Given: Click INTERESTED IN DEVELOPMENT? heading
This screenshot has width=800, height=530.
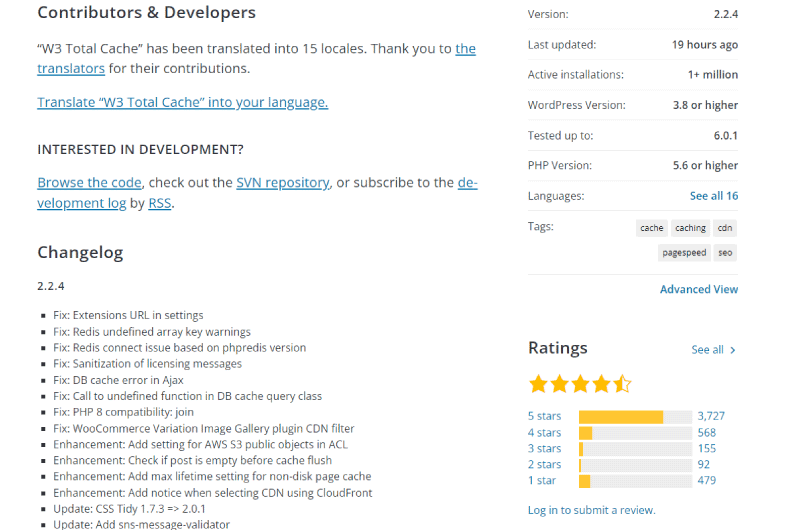Looking at the screenshot, I should (140, 149).
